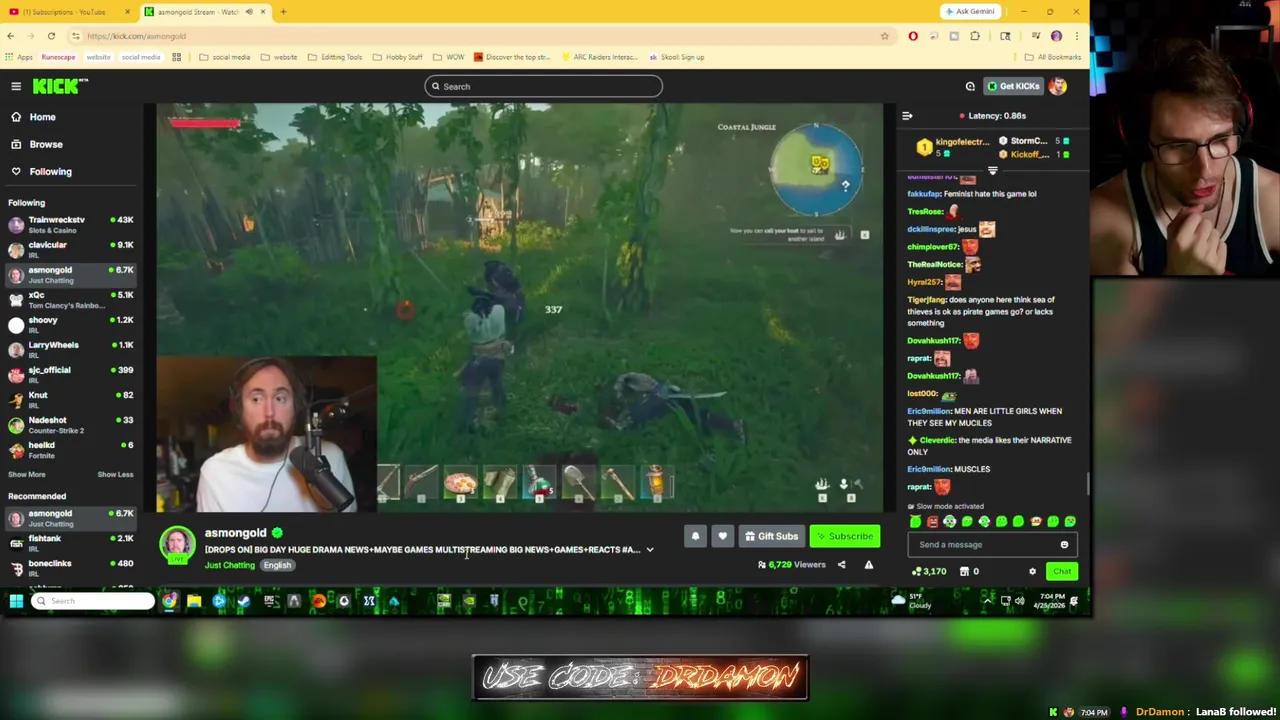Select the first green emote in chat bar
Image resolution: width=1280 pixels, height=720 pixels.
[x=915, y=521]
